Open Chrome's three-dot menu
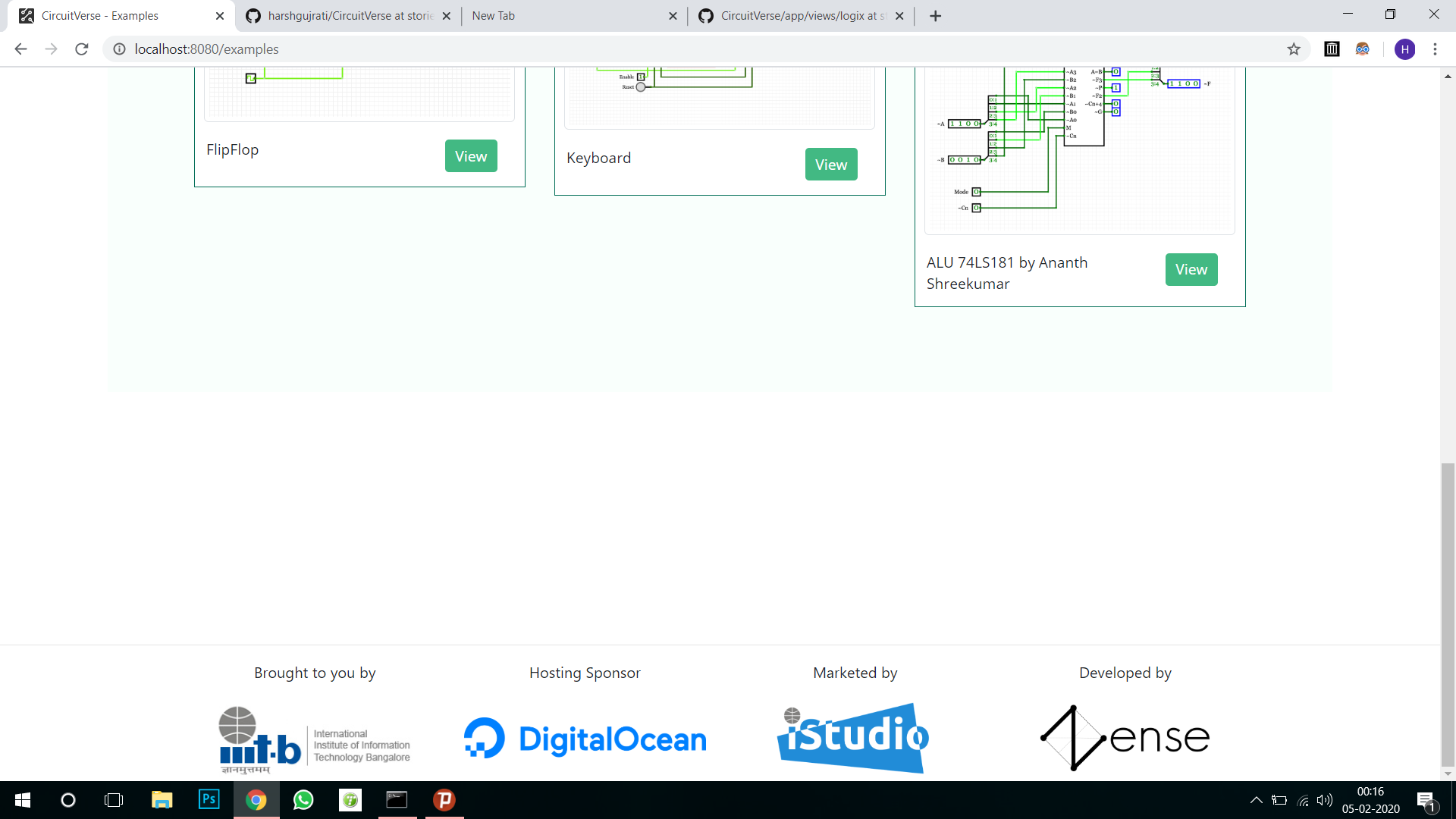This screenshot has height=819, width=1456. [1435, 49]
